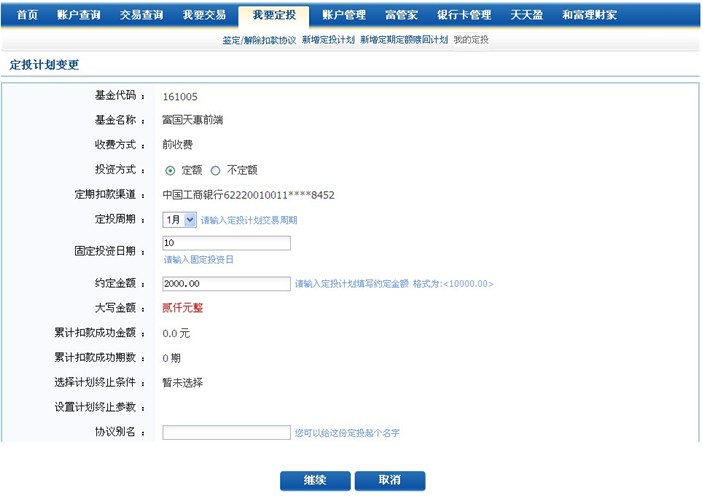
Task: Go to the 天天盈 tab
Action: (x=527, y=15)
